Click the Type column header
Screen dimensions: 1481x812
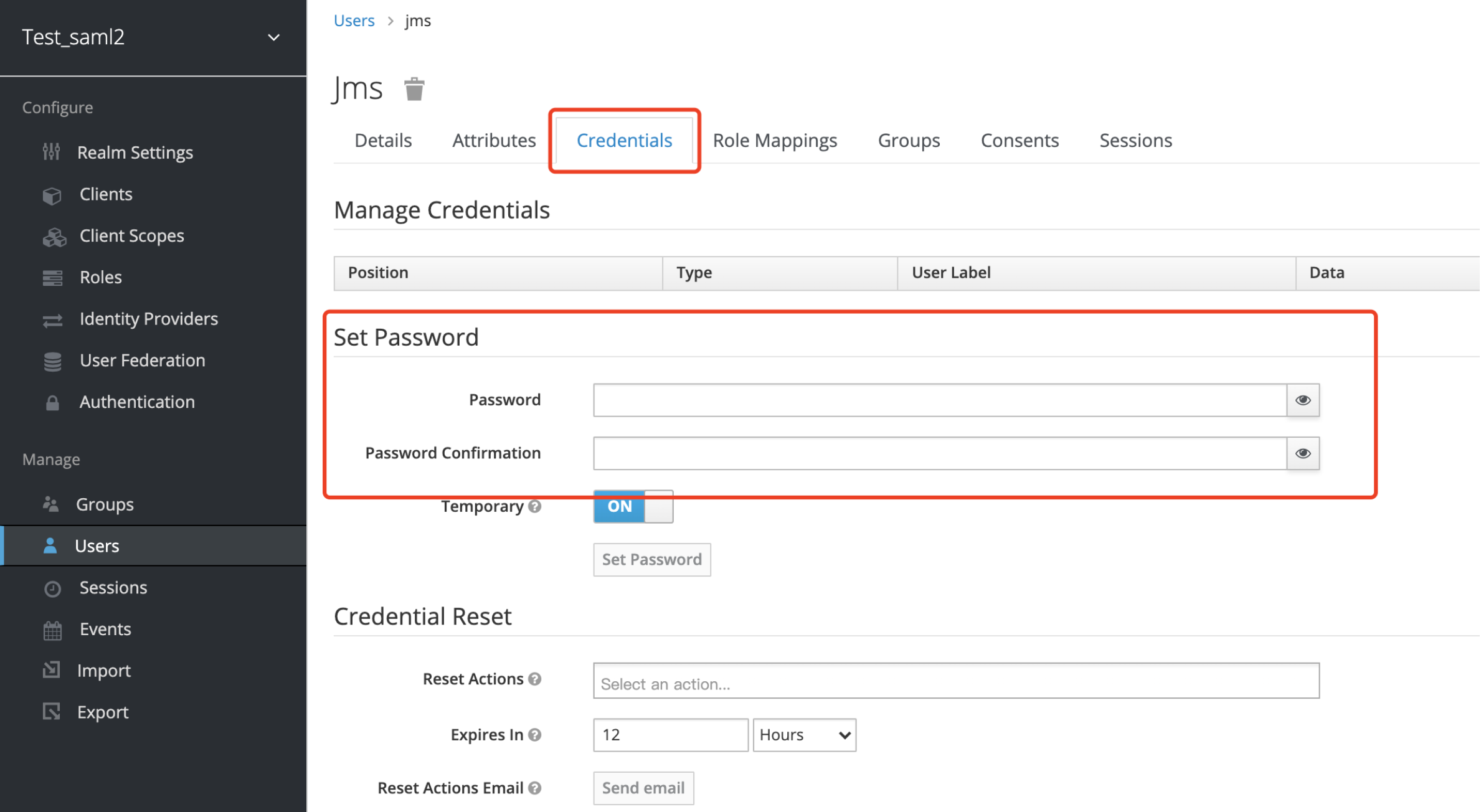780,273
